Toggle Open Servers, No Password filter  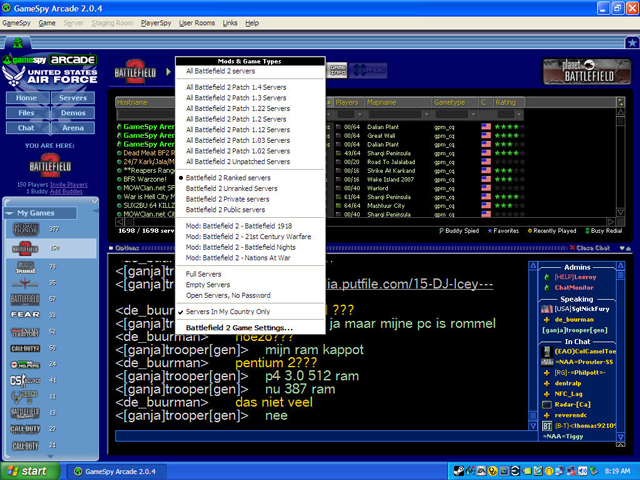(228, 295)
